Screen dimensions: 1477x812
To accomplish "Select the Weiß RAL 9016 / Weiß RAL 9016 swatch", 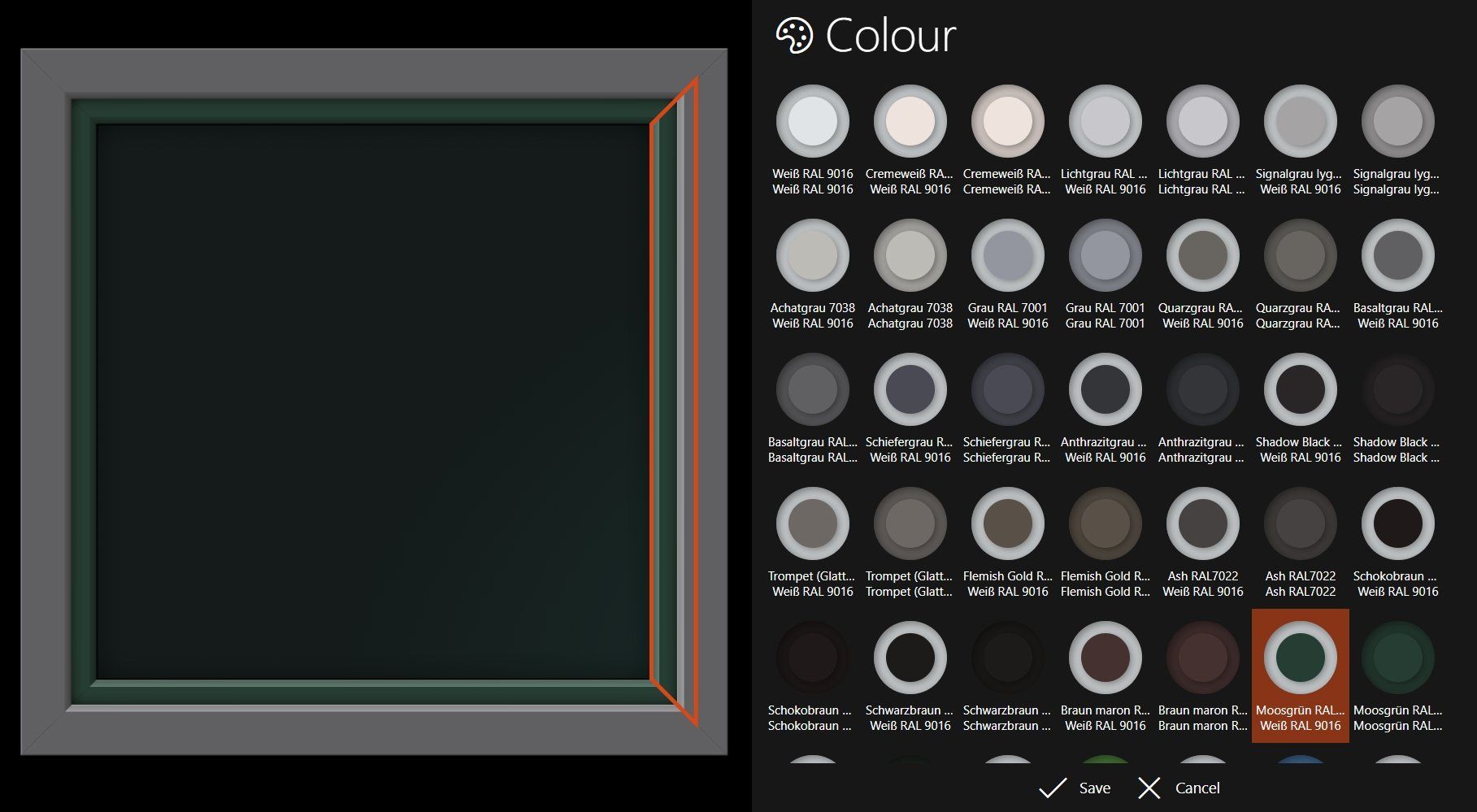I will click(x=812, y=122).
